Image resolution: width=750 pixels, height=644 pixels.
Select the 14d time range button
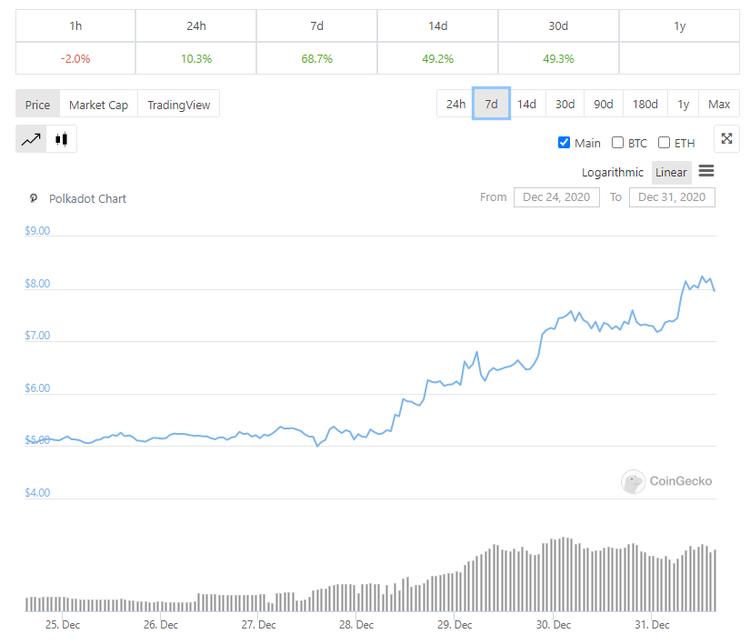(x=526, y=104)
